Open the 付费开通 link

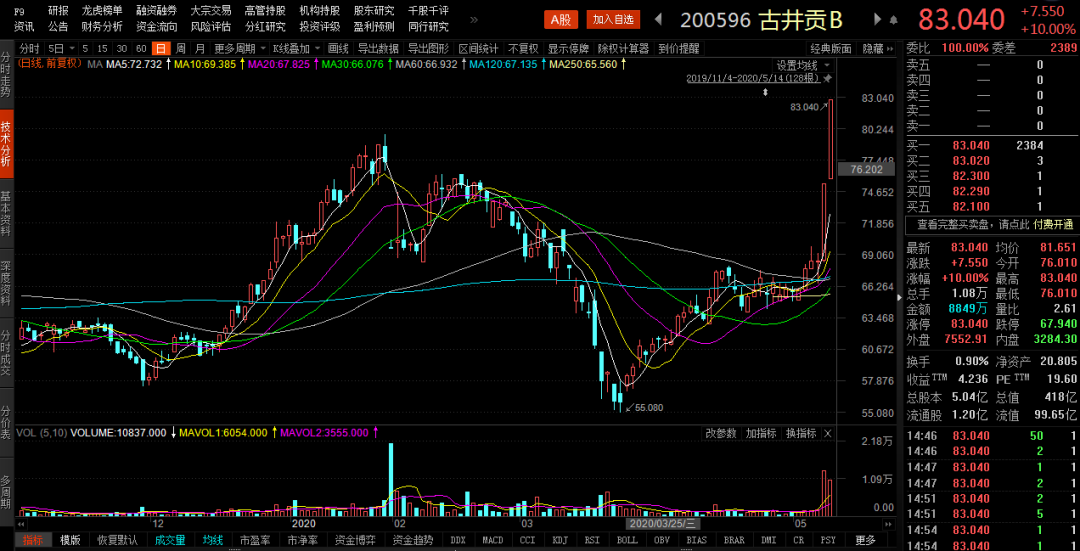1053,225
